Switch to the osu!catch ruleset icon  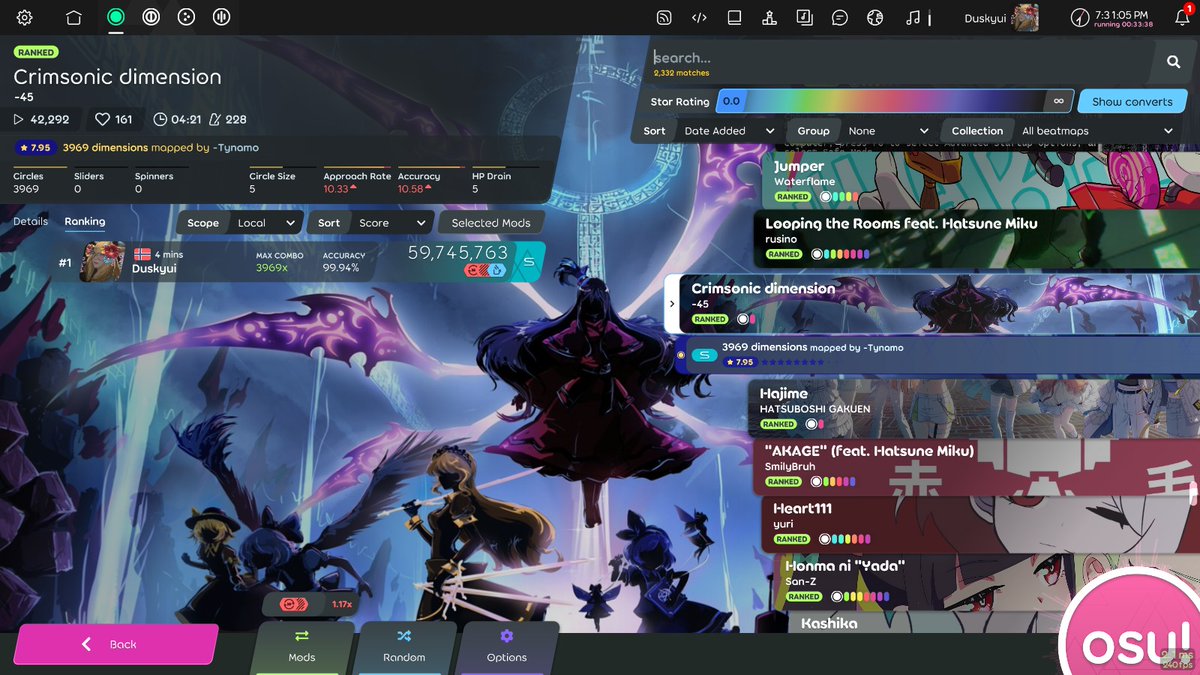click(x=186, y=17)
